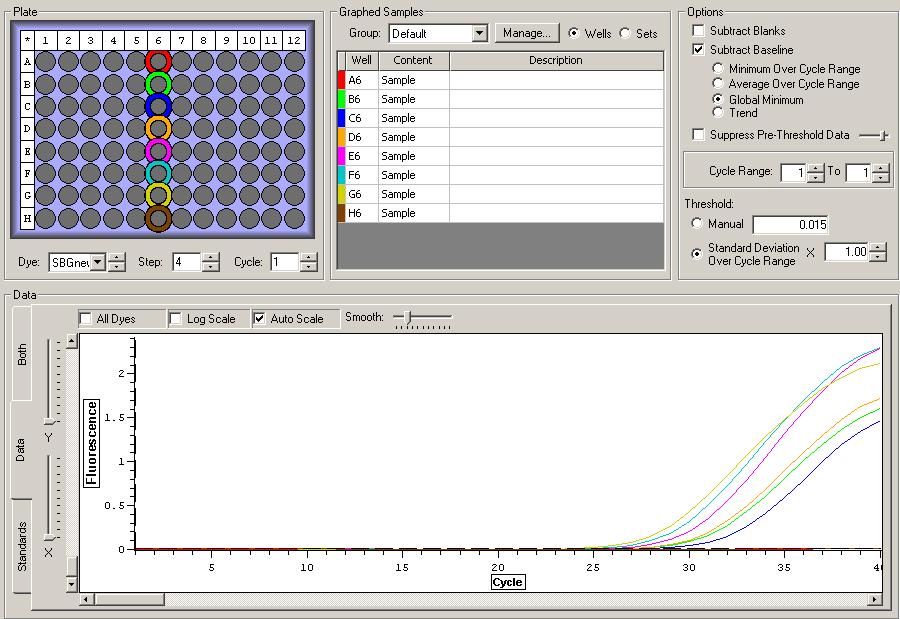900x619 pixels.
Task: Switch to the Data tab
Action: click(x=21, y=450)
